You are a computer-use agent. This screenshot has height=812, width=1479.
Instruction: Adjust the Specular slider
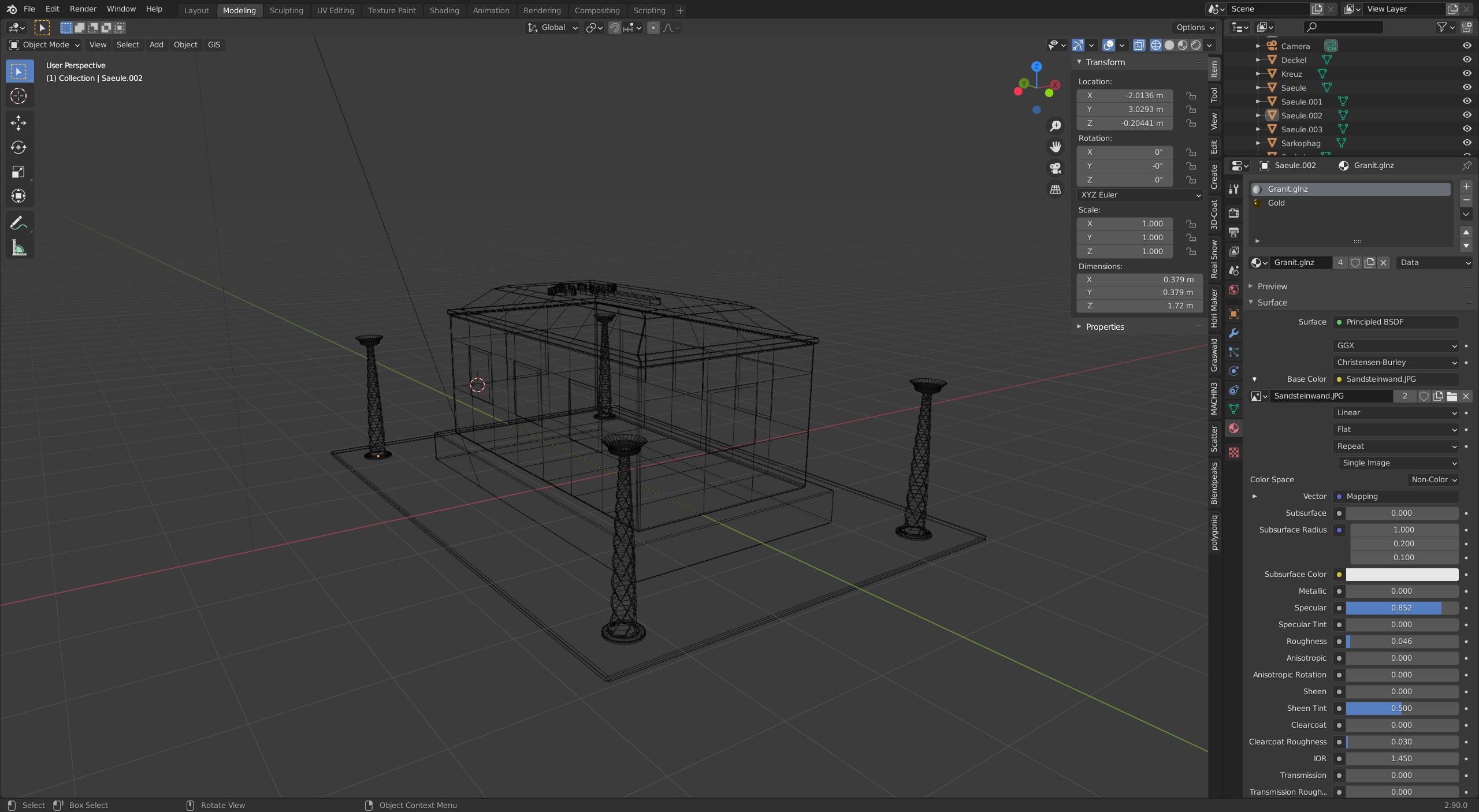pos(1401,608)
